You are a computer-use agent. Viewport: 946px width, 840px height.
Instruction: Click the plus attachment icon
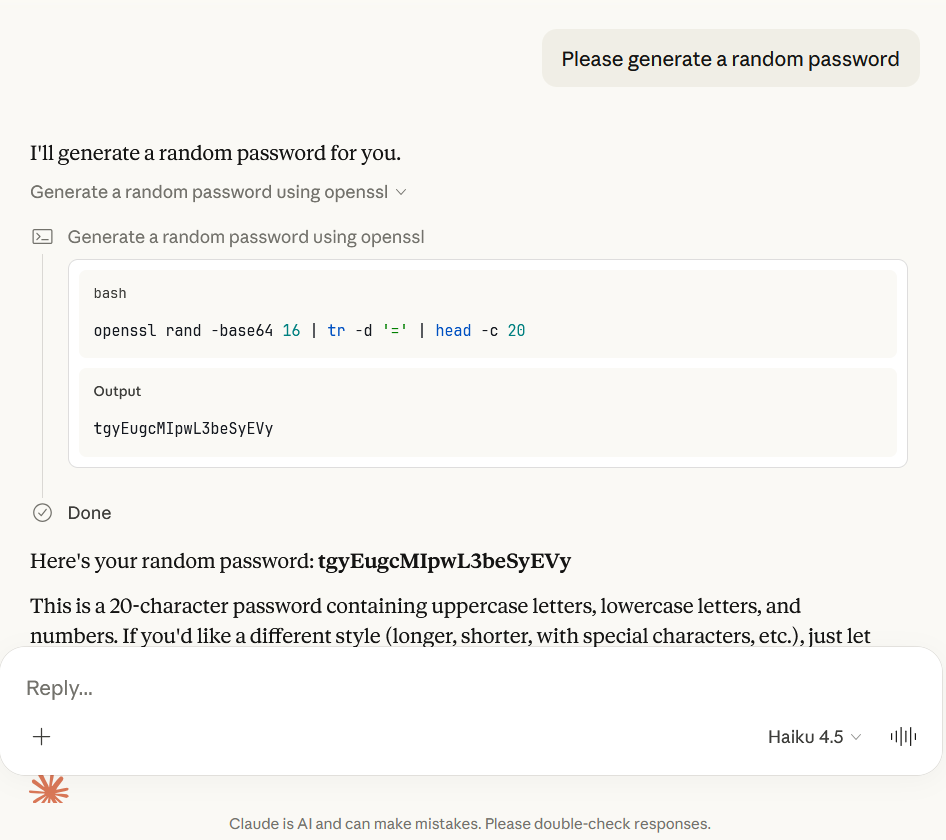click(42, 737)
